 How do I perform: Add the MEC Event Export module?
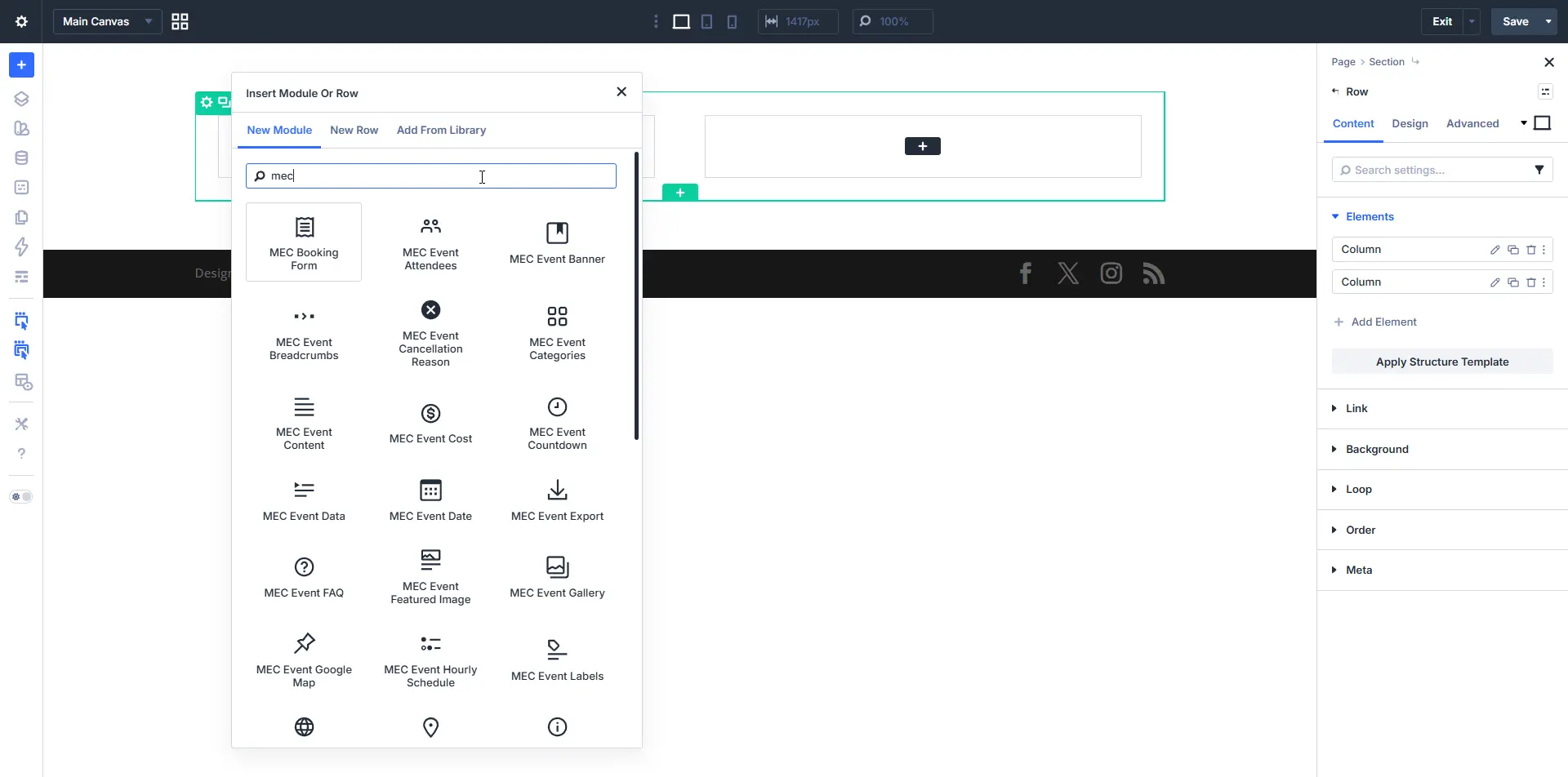click(557, 500)
